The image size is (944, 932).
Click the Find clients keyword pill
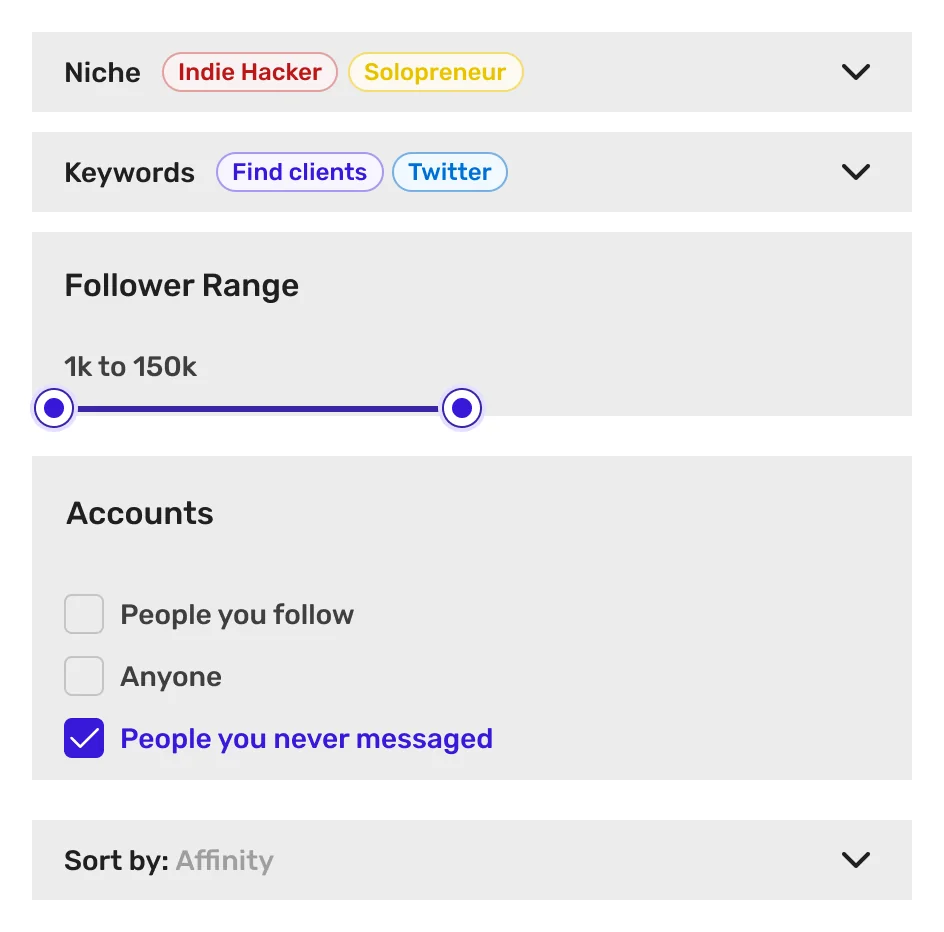pyautogui.click(x=299, y=172)
